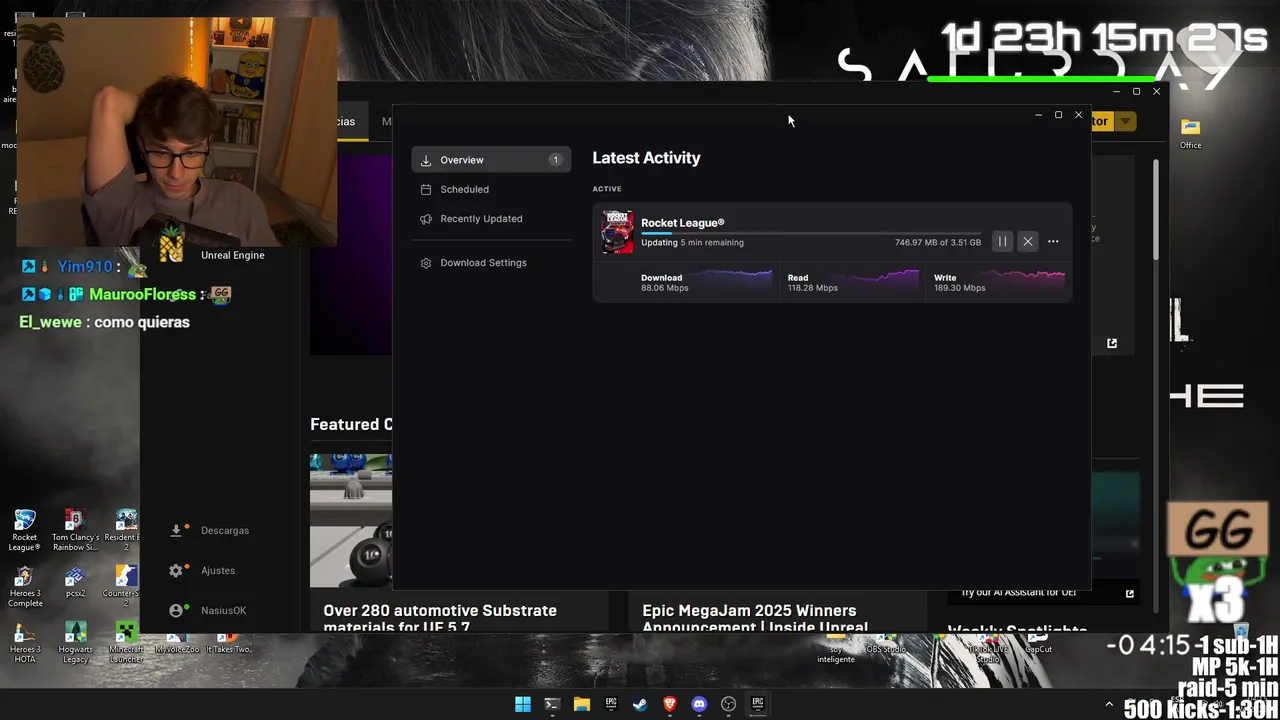Viewport: 1280px width, 720px height.
Task: Select Unreal Engine in launcher sidebar
Action: (232, 255)
